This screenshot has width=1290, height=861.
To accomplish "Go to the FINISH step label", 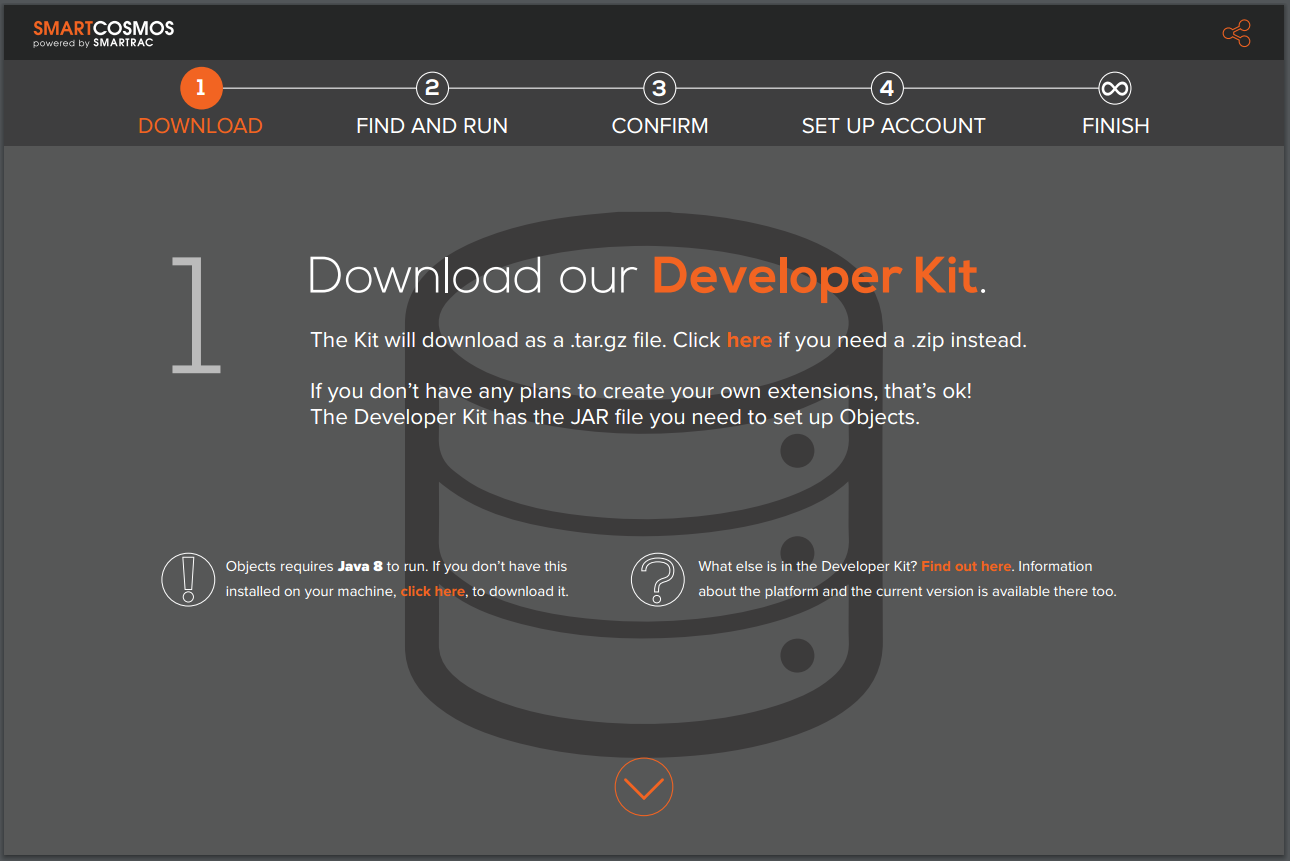I will [1116, 126].
